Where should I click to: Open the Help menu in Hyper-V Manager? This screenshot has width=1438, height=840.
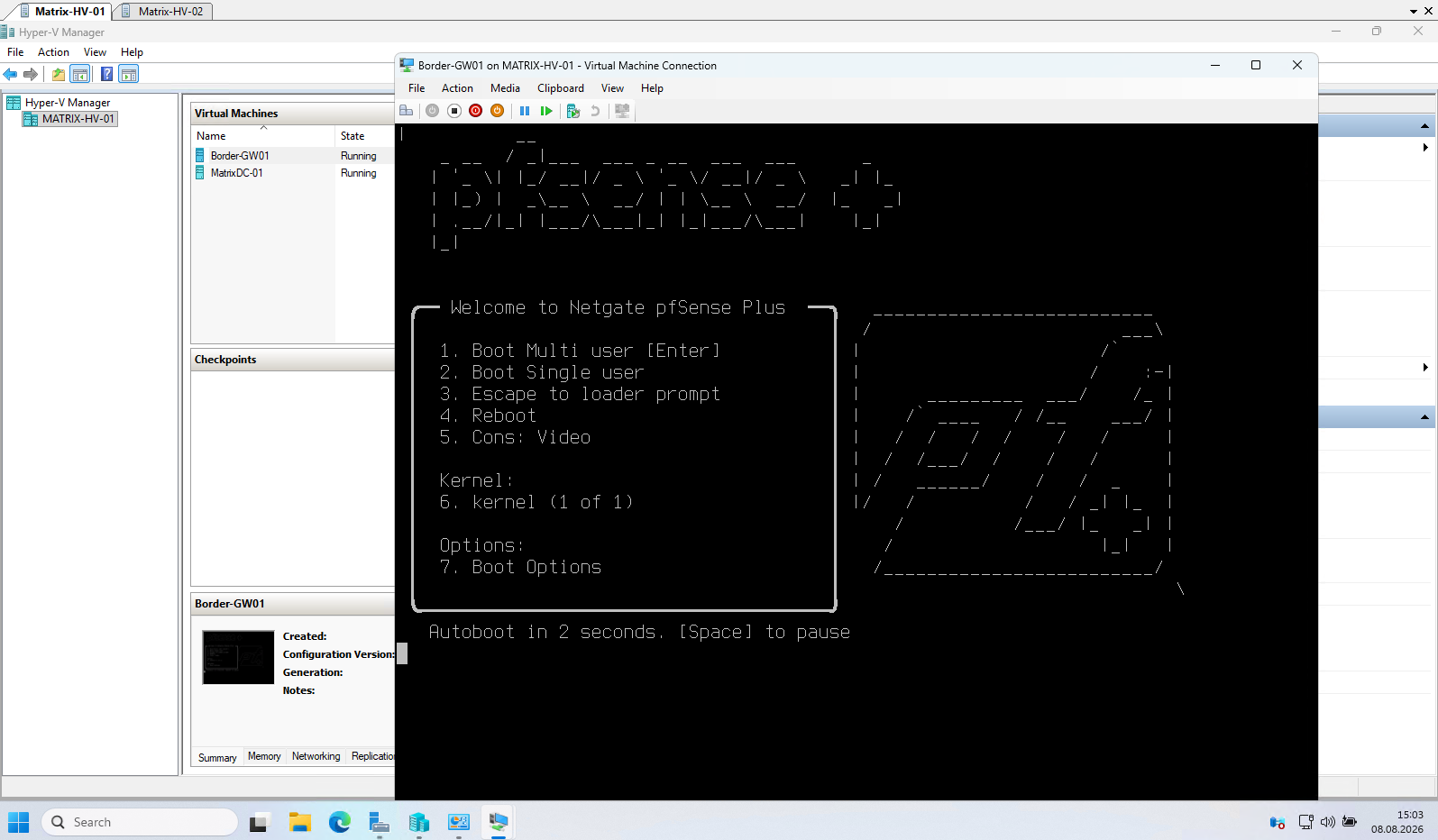(x=132, y=52)
